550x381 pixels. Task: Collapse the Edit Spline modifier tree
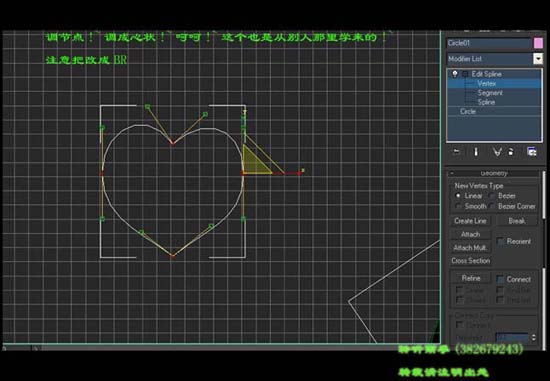tap(465, 74)
